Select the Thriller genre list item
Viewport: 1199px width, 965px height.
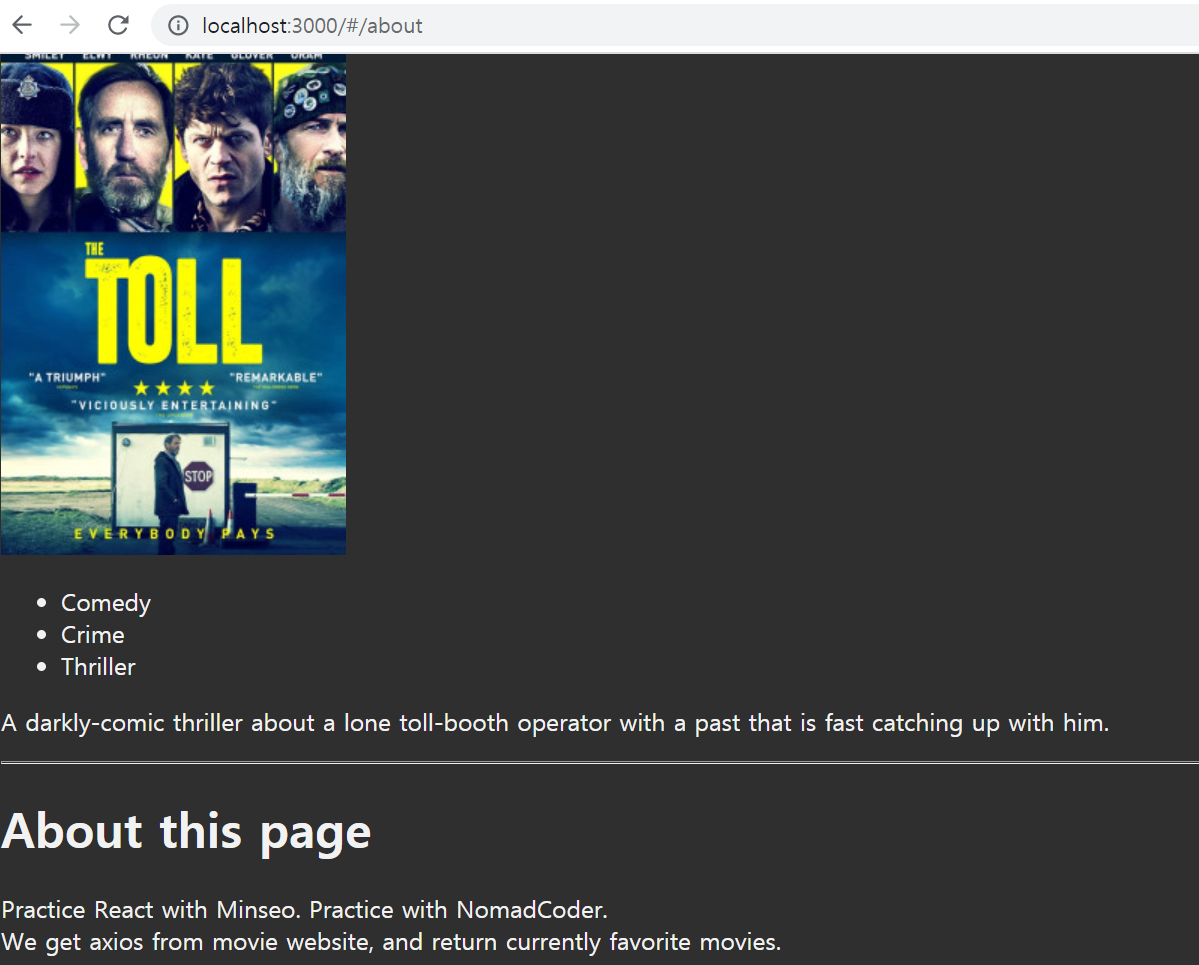click(98, 667)
